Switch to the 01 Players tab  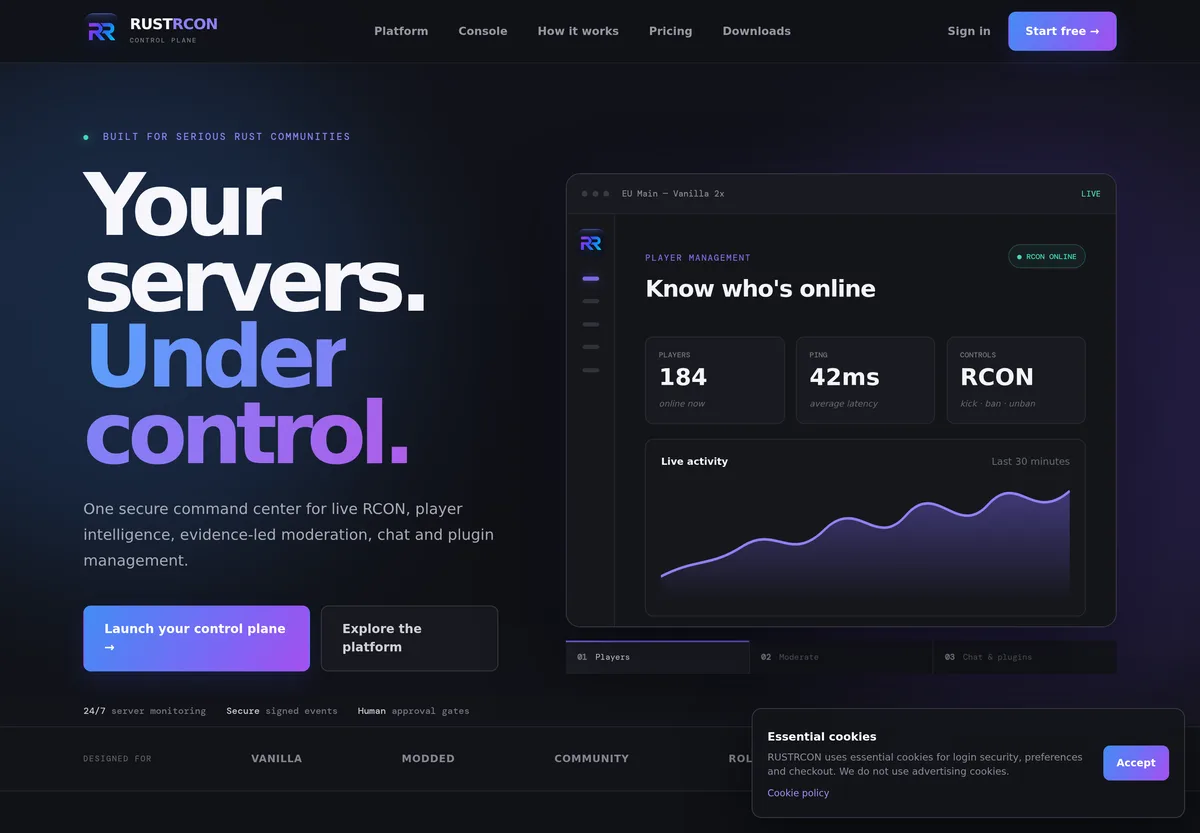tap(657, 657)
